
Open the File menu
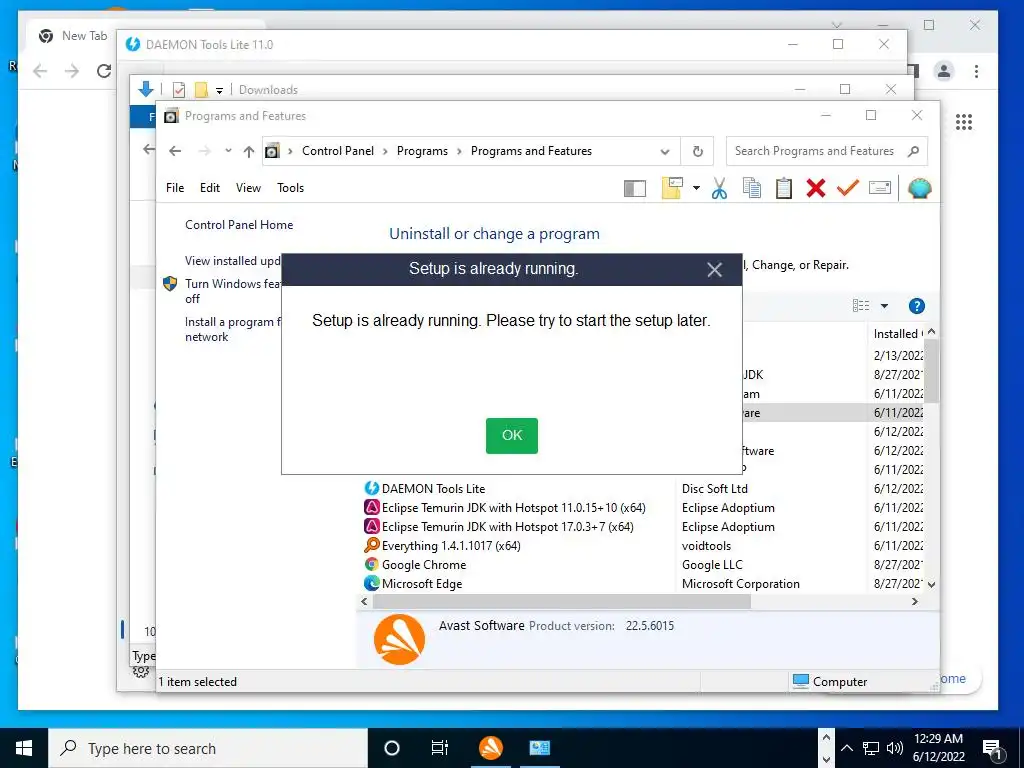point(175,188)
